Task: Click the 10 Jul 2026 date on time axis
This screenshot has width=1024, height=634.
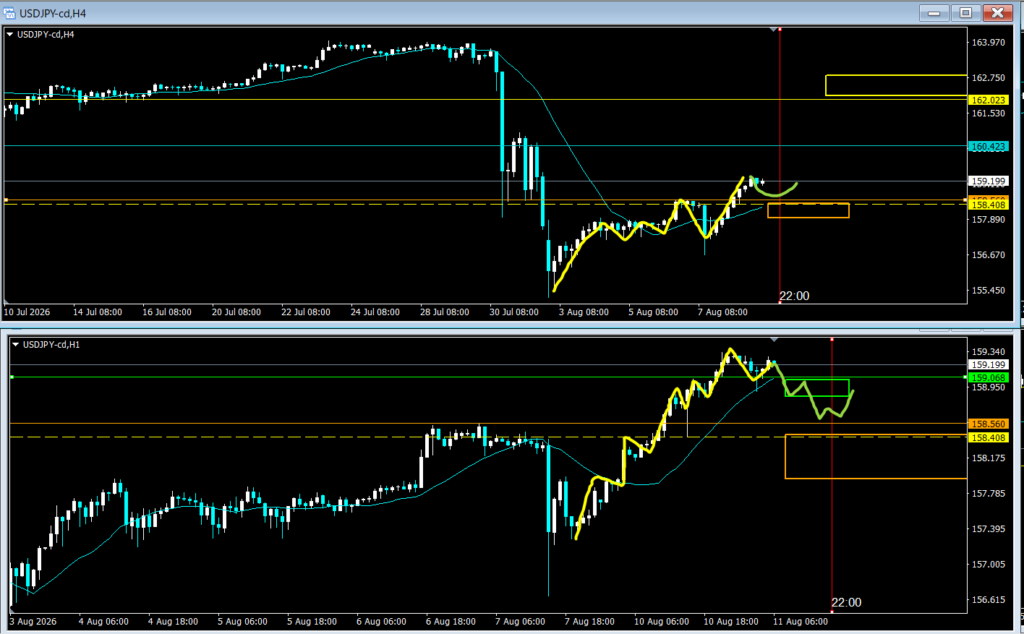Action: coord(27,312)
